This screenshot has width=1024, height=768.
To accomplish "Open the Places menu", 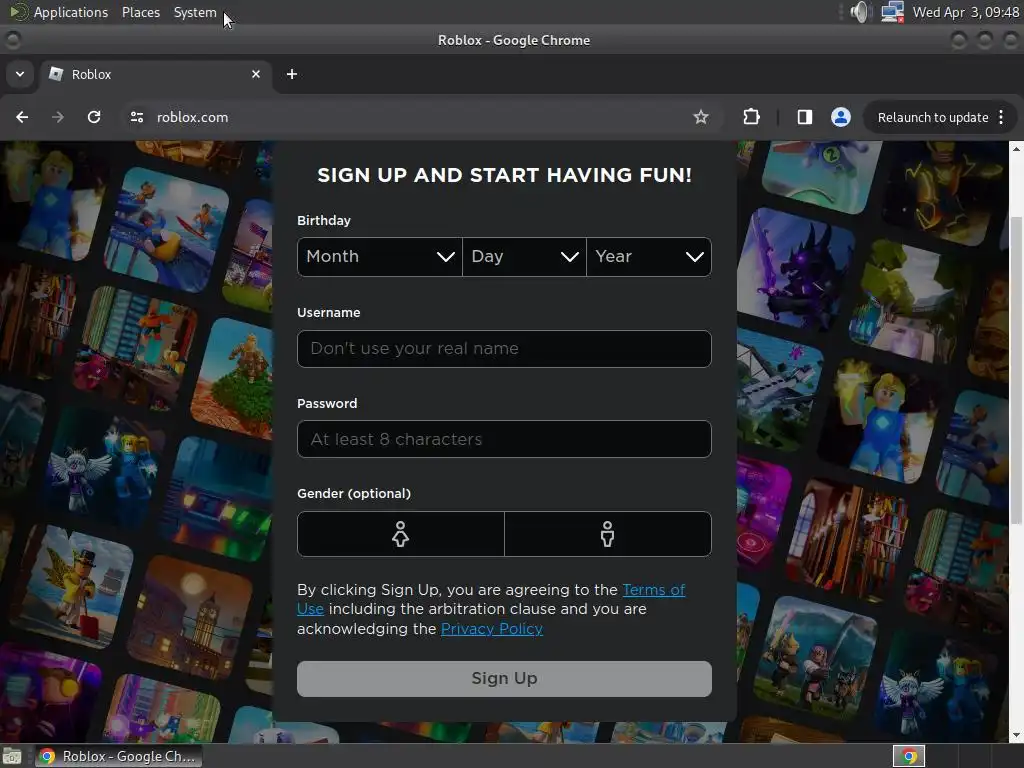I will pos(141,12).
